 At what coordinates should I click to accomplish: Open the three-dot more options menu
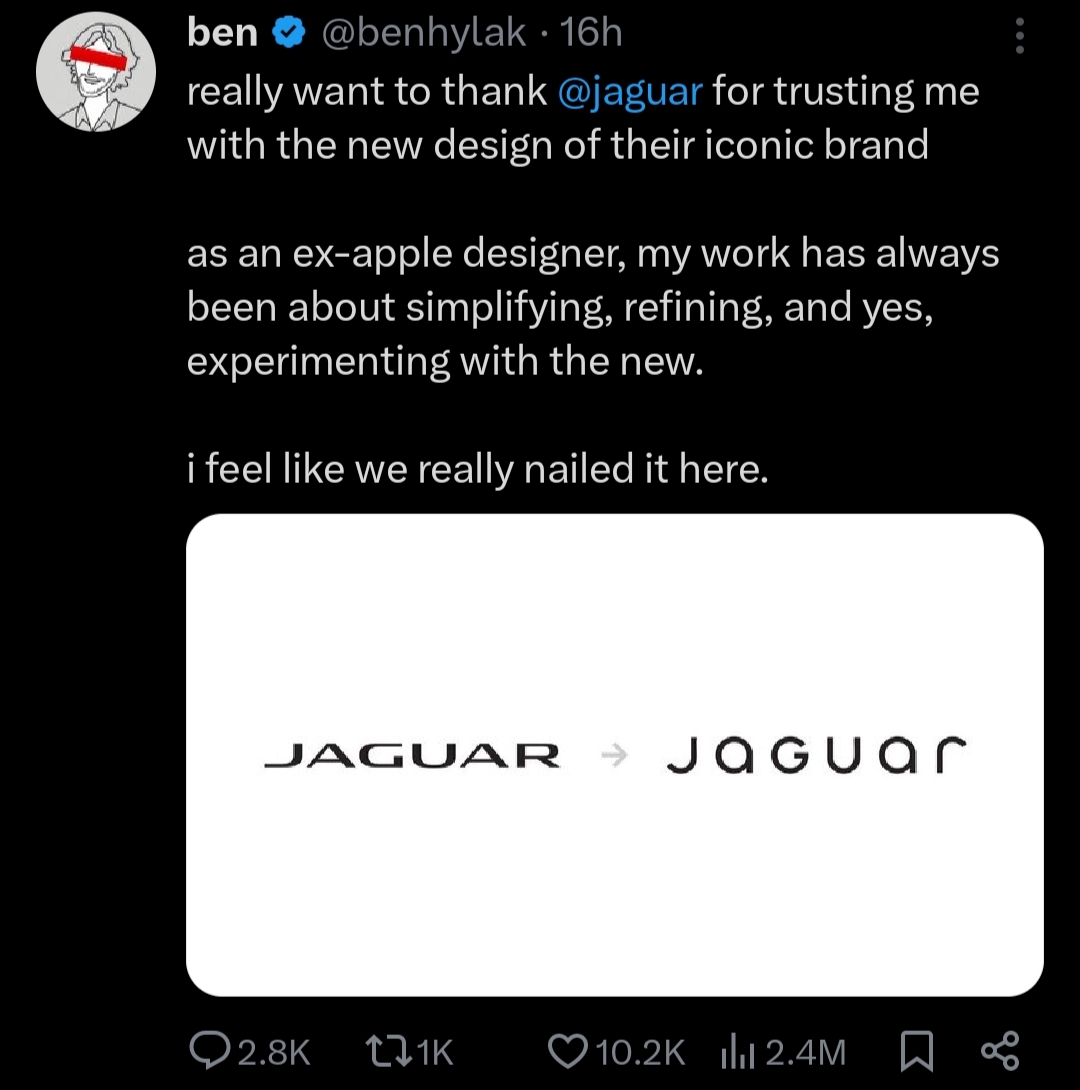click(x=1020, y=36)
